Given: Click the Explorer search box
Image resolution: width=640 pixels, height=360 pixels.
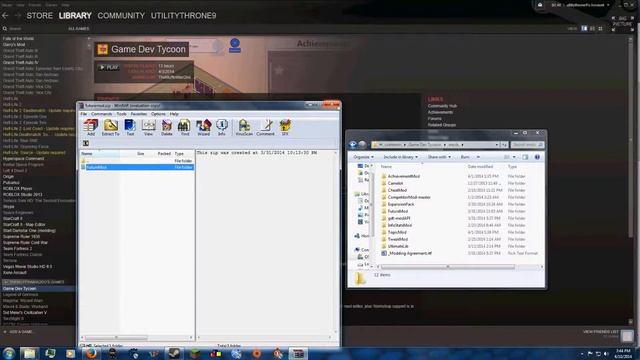Looking at the screenshot, I should point(527,144).
